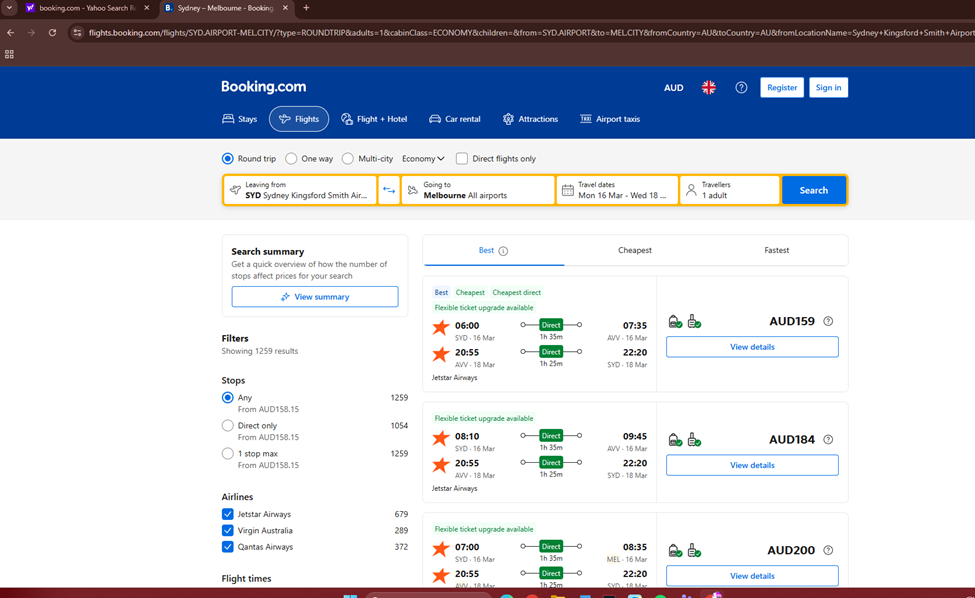
Task: Open Chrome apps grid icon in bookmarks bar
Action: pyautogui.click(x=9, y=55)
